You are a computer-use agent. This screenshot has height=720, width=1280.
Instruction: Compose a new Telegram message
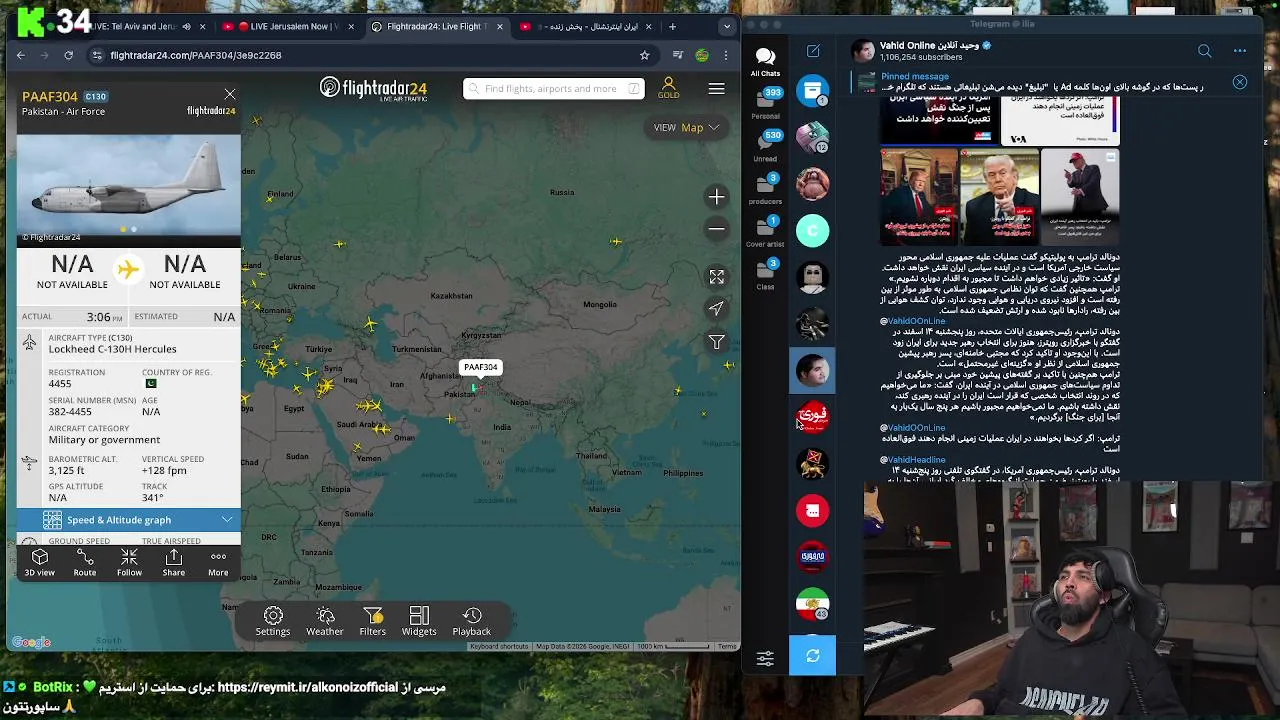[813, 51]
